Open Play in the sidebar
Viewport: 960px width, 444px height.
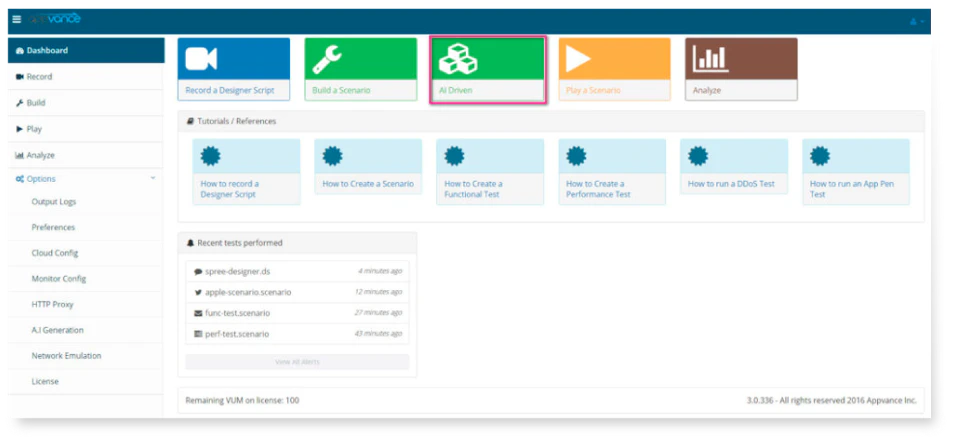(x=86, y=129)
